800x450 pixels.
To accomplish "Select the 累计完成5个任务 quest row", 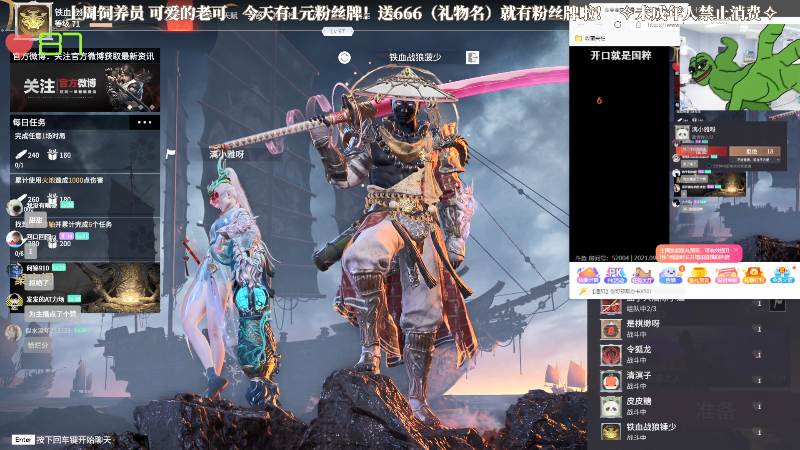I will tap(85, 238).
